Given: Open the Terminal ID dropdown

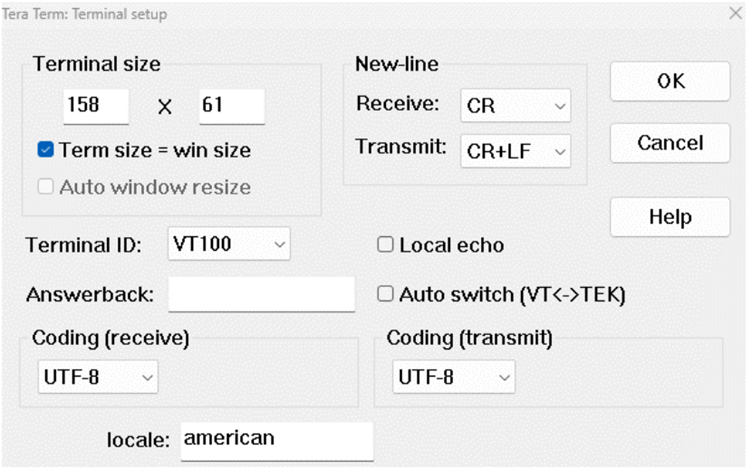Looking at the screenshot, I should 229,244.
